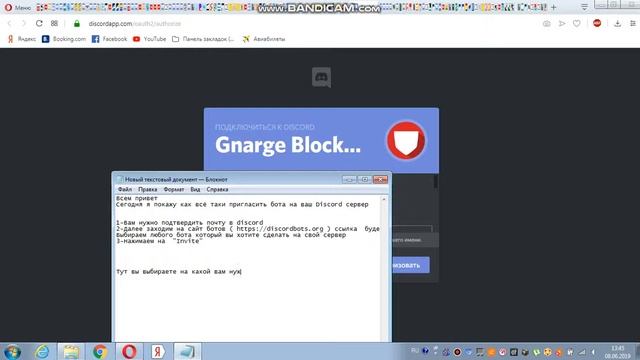Open the Справка menu in Notepad
640x360 pixels.
(x=217, y=189)
